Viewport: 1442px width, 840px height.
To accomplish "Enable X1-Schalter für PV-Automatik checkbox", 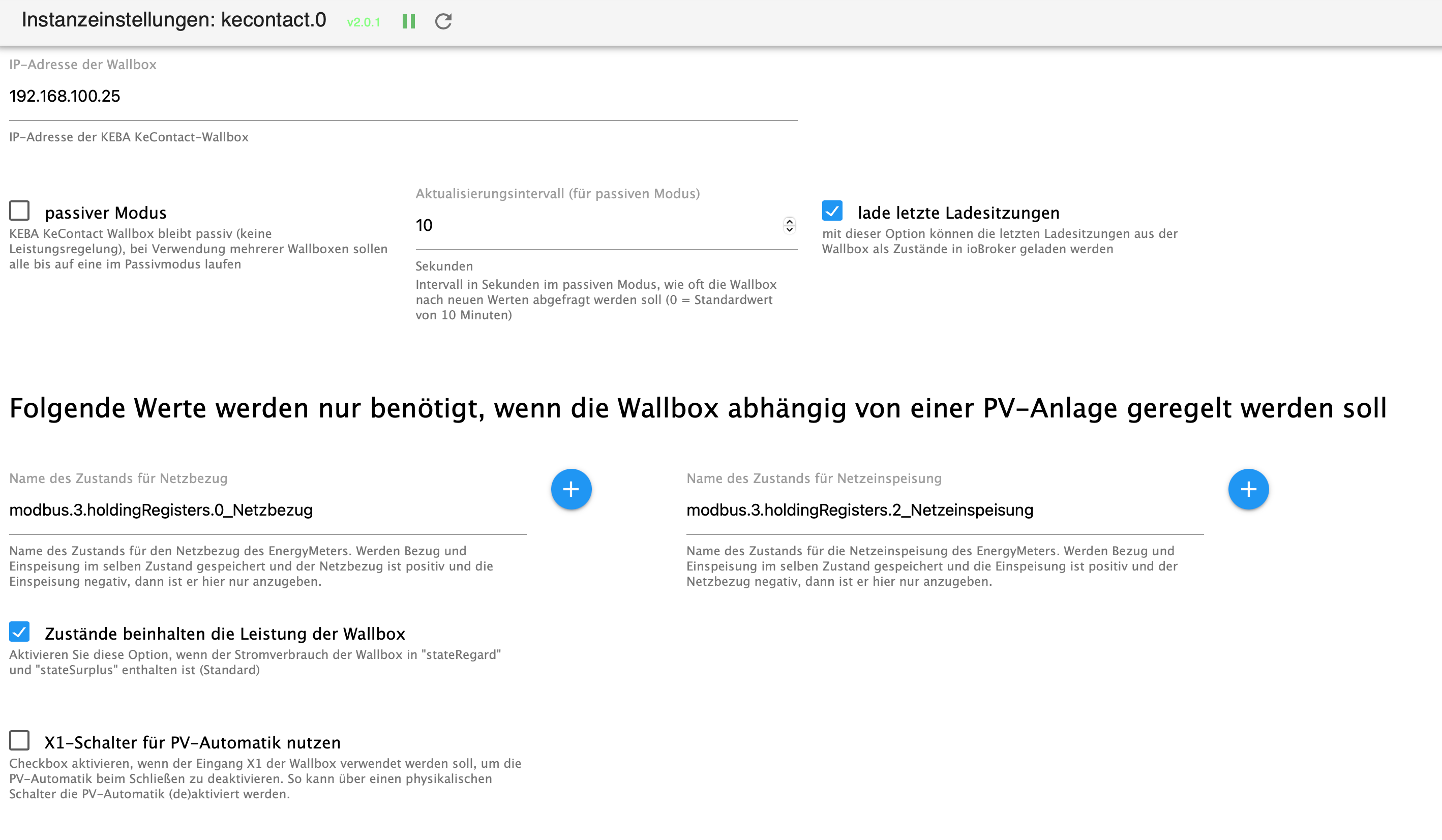I will tap(19, 740).
